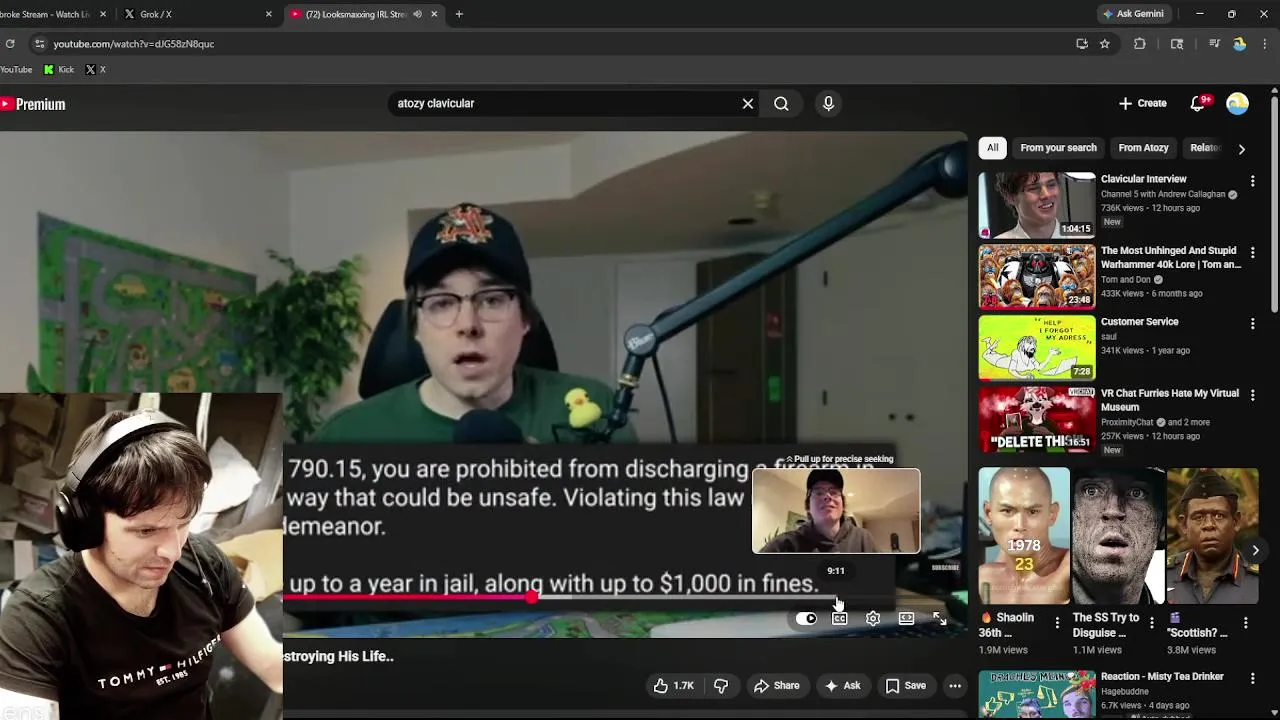The height and width of the screenshot is (720, 1280).
Task: Turn on closed captions CC button
Action: pyautogui.click(x=840, y=619)
